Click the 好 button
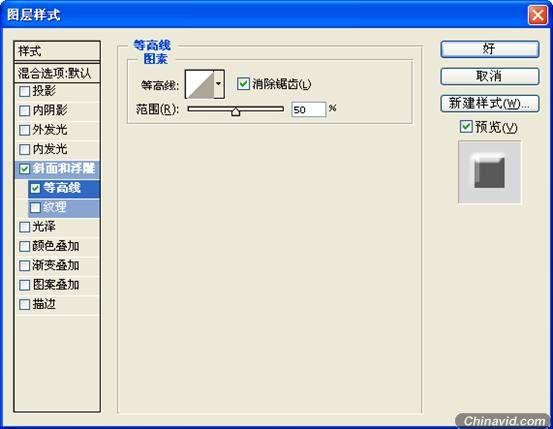This screenshot has height=429, width=553. [x=490, y=49]
